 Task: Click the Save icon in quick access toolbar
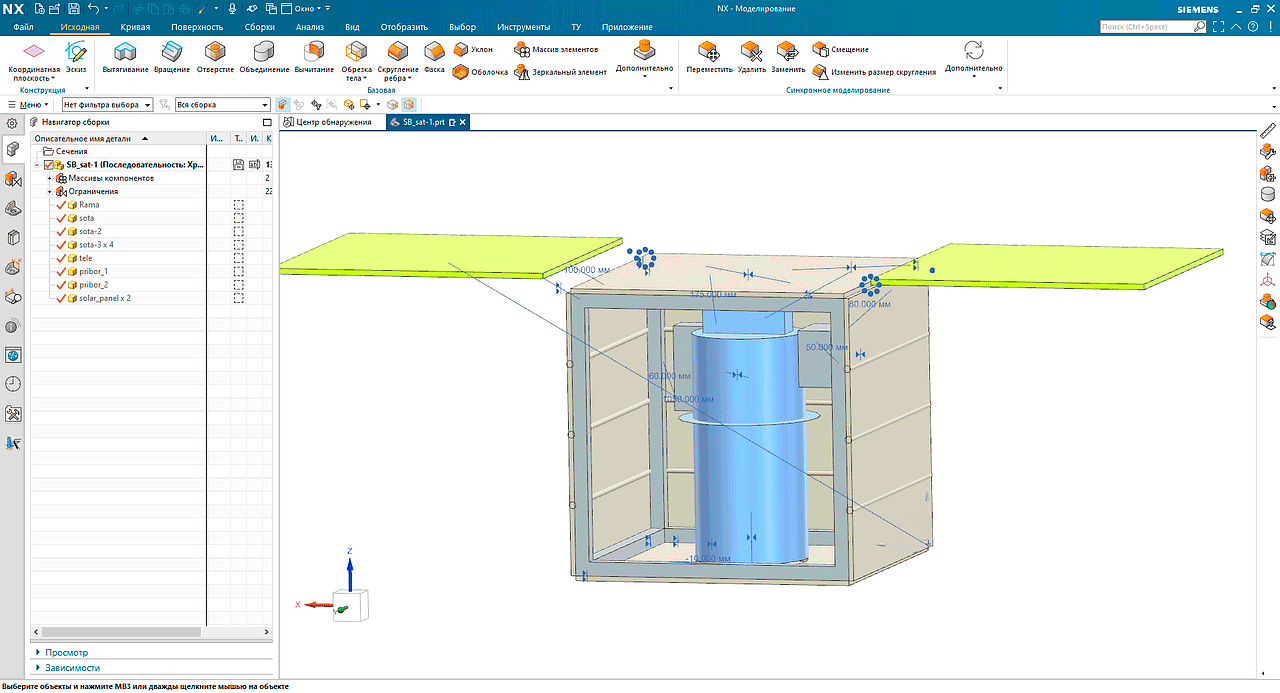pos(74,8)
